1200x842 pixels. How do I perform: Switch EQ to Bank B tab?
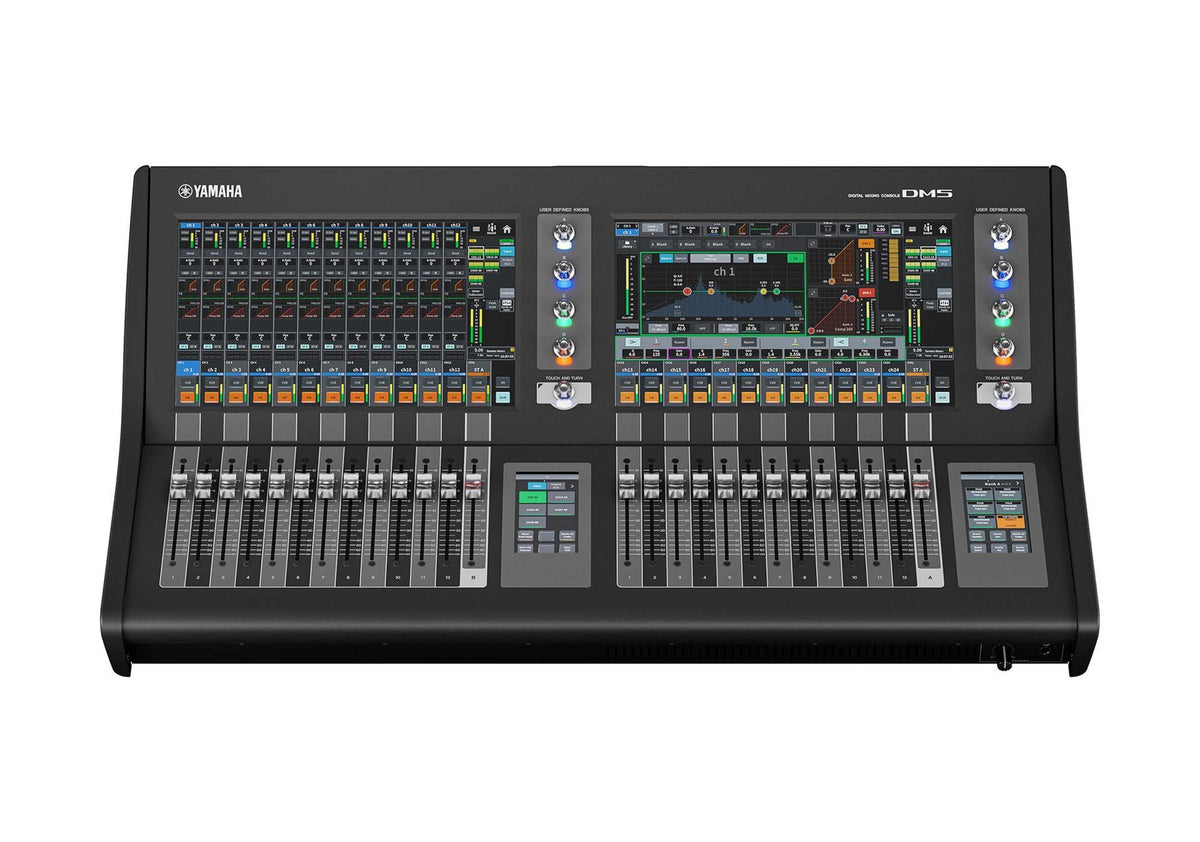tap(681, 259)
